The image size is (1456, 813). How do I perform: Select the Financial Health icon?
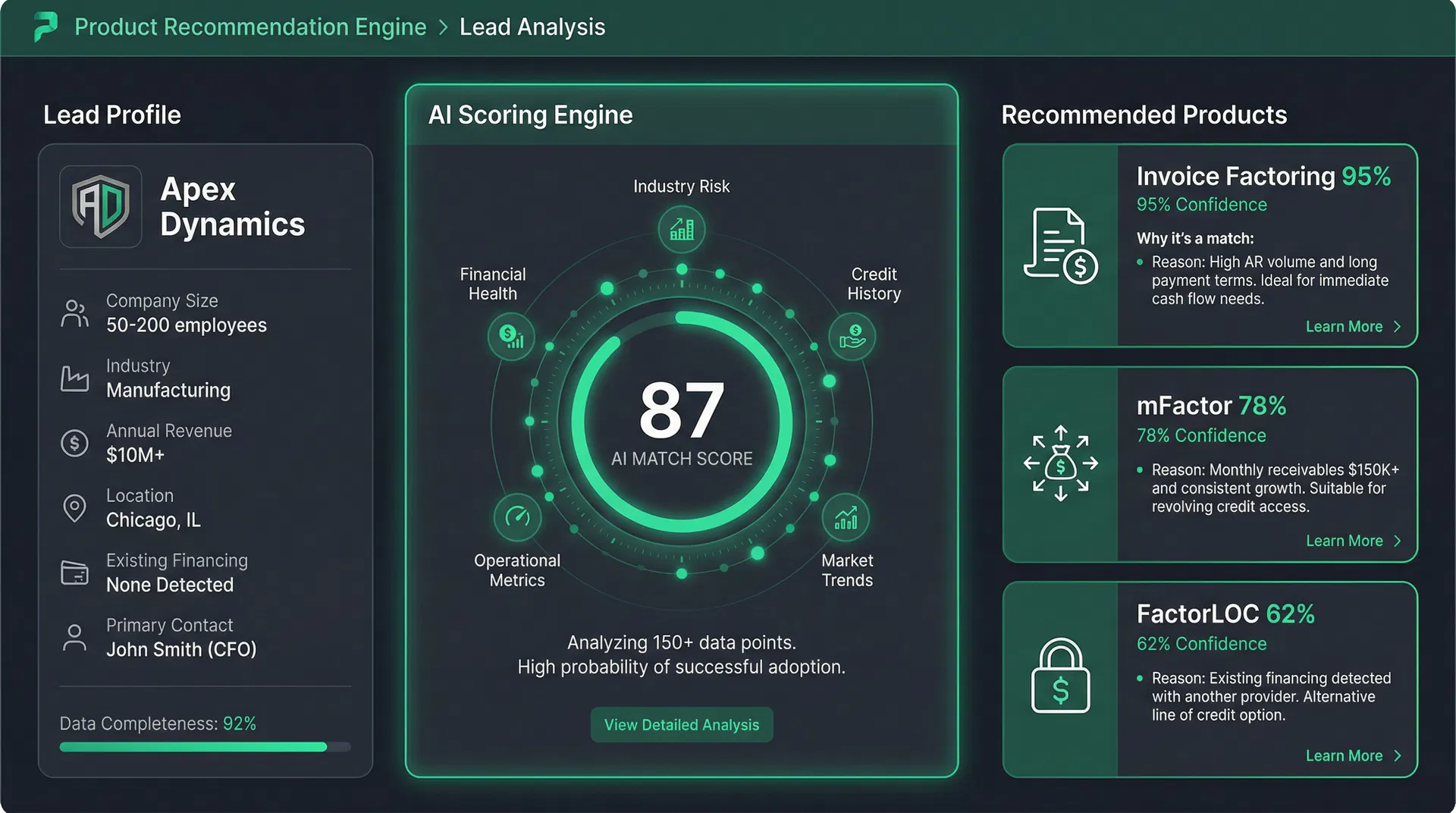(511, 337)
